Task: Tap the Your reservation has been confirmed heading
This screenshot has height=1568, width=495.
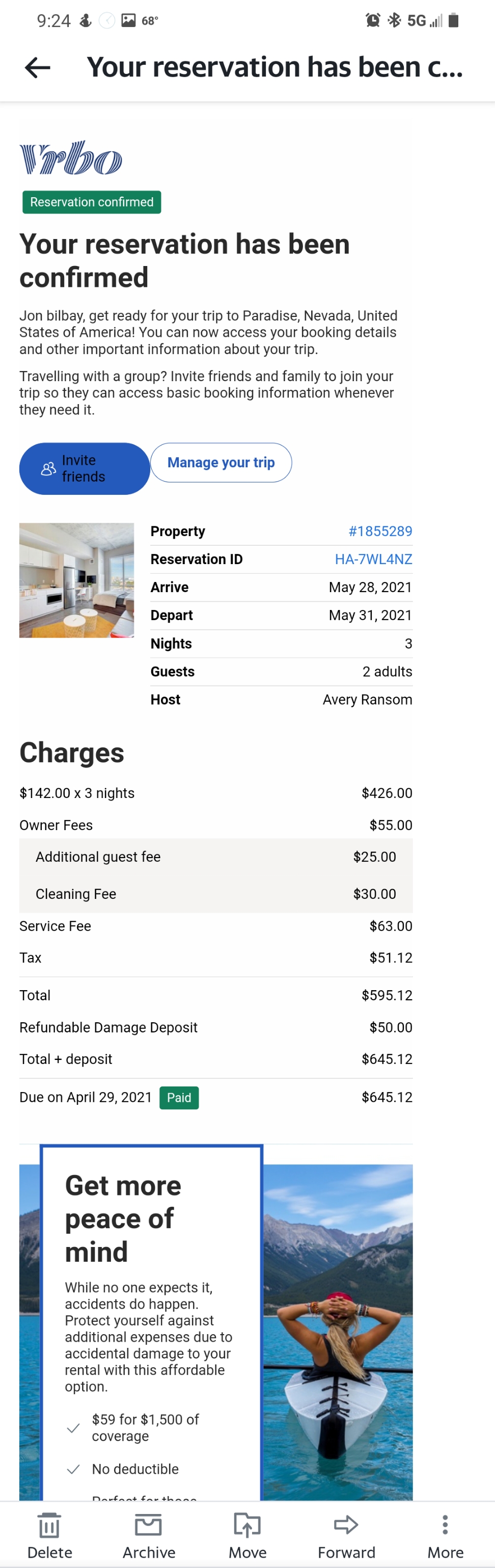Action: click(x=185, y=260)
